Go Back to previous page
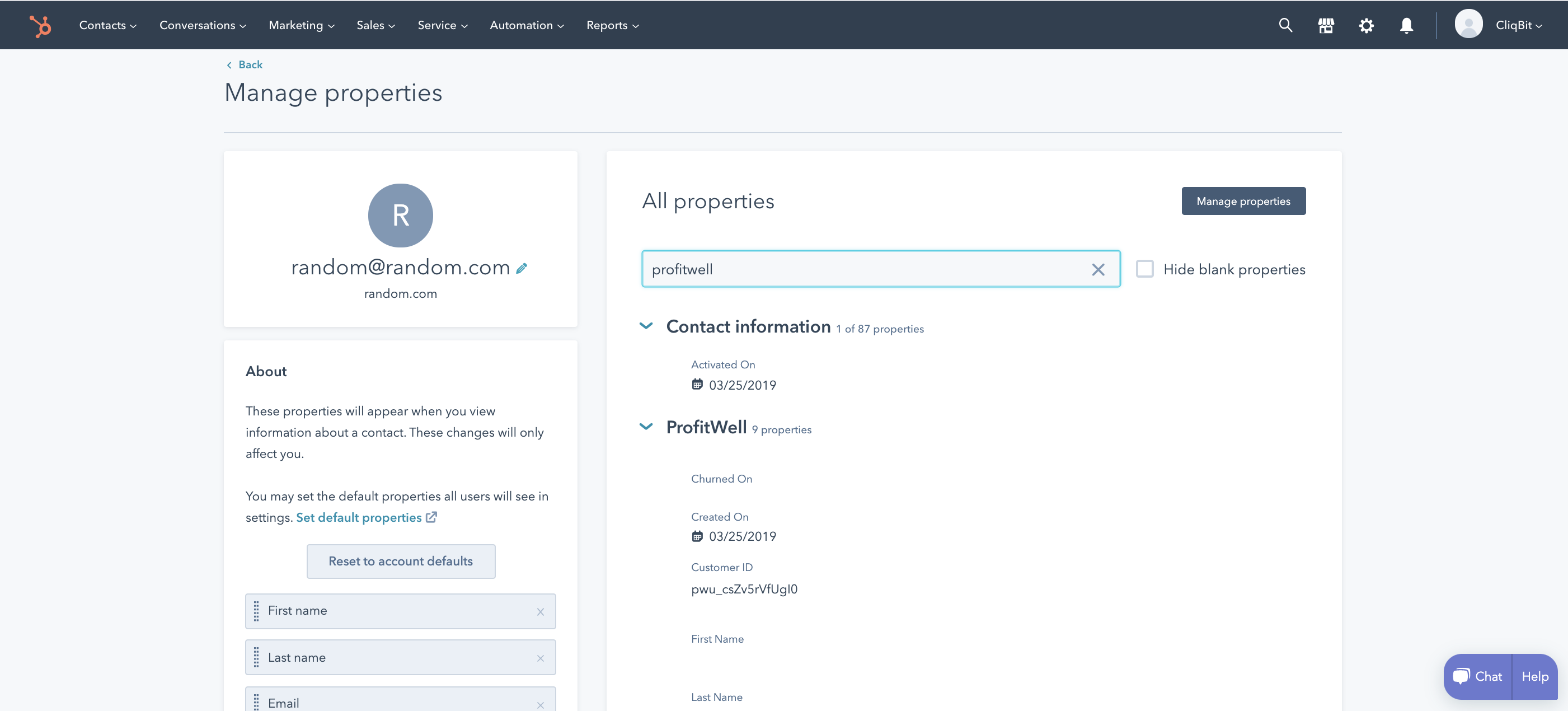This screenshot has width=1568, height=711. [244, 64]
